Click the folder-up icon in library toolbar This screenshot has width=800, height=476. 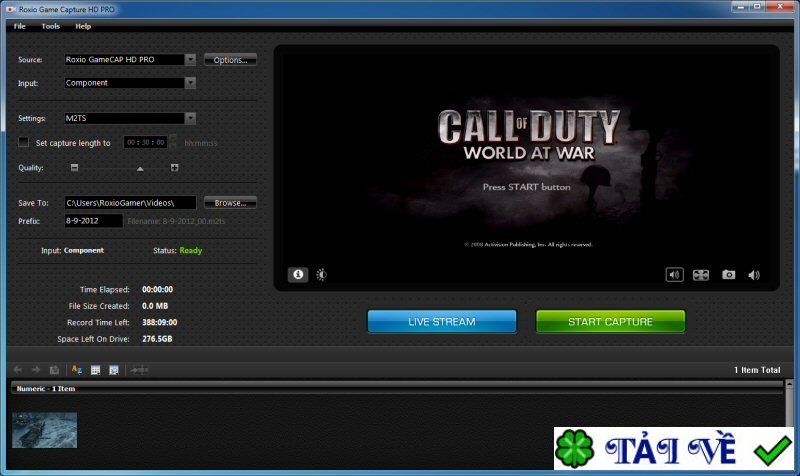coord(54,369)
